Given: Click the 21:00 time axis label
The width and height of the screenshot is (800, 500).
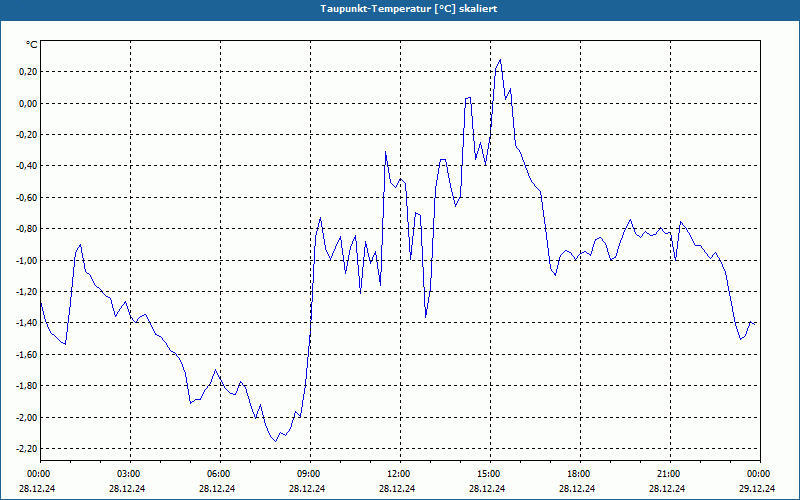Looking at the screenshot, I should pyautogui.click(x=670, y=474).
